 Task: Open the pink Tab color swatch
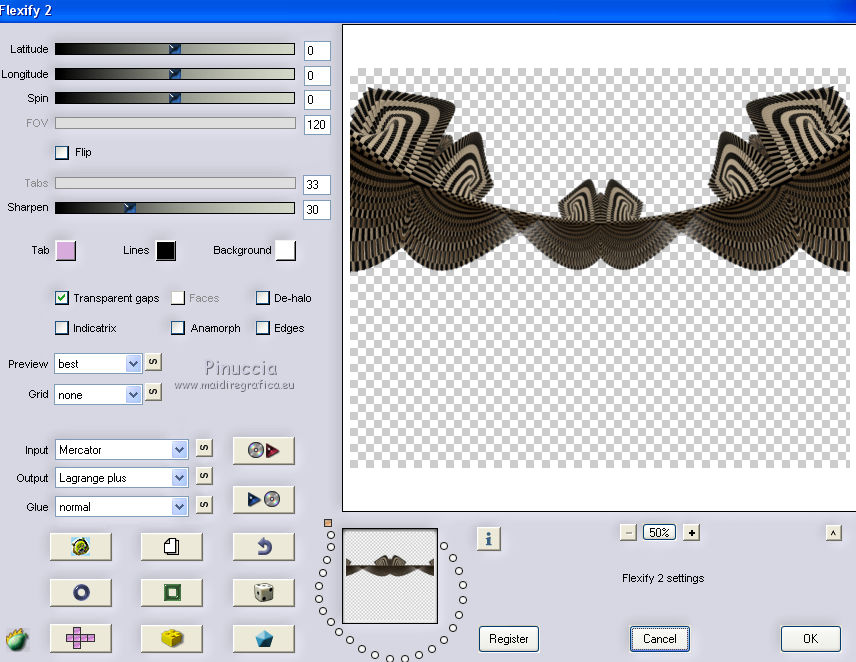pos(66,251)
